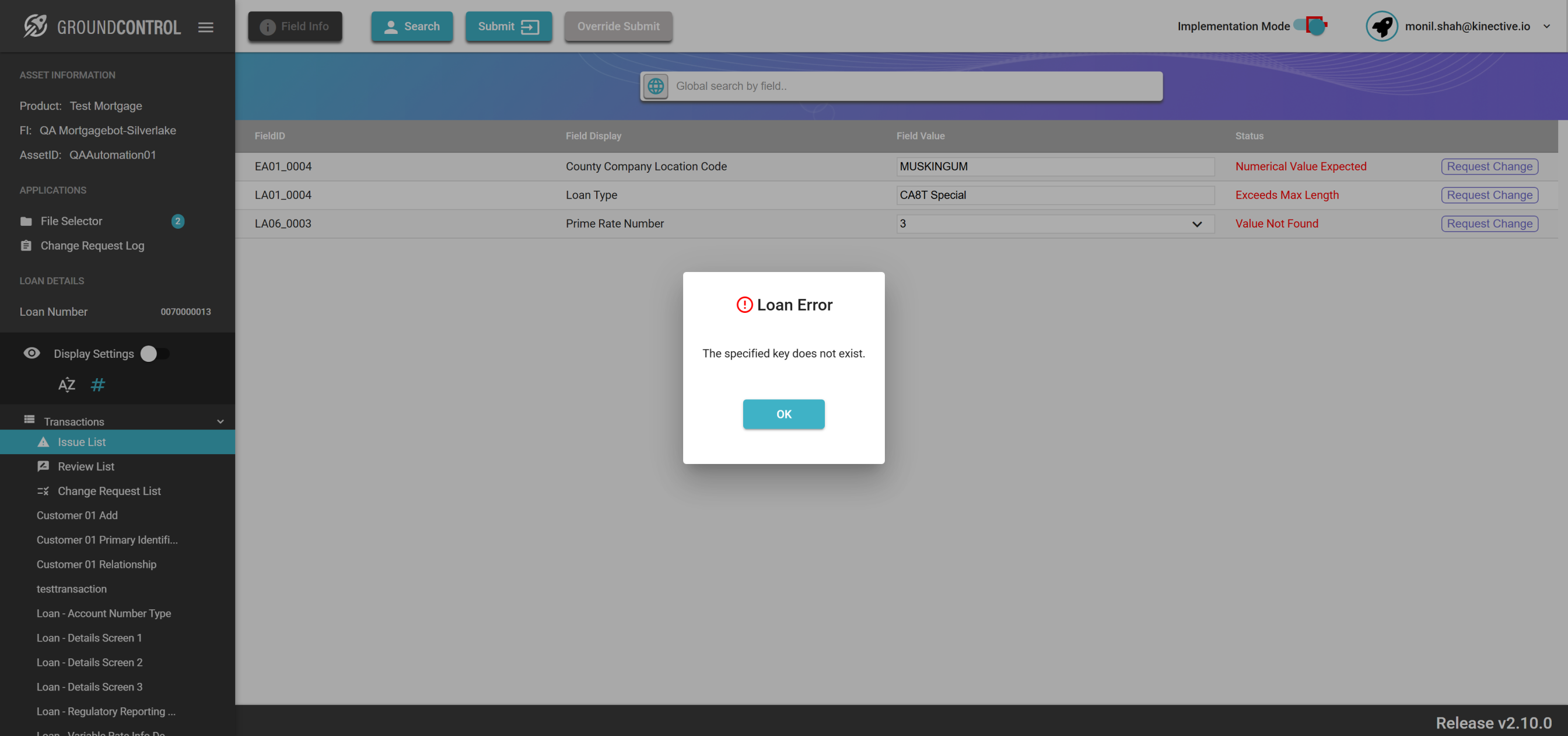Collapse the Transactions section
This screenshot has height=736, width=1568.
tap(220, 421)
